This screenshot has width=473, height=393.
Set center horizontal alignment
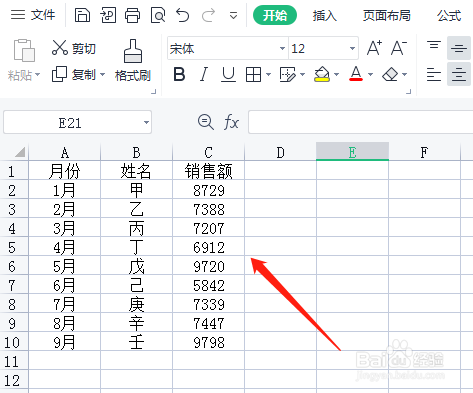pyautogui.click(x=459, y=74)
